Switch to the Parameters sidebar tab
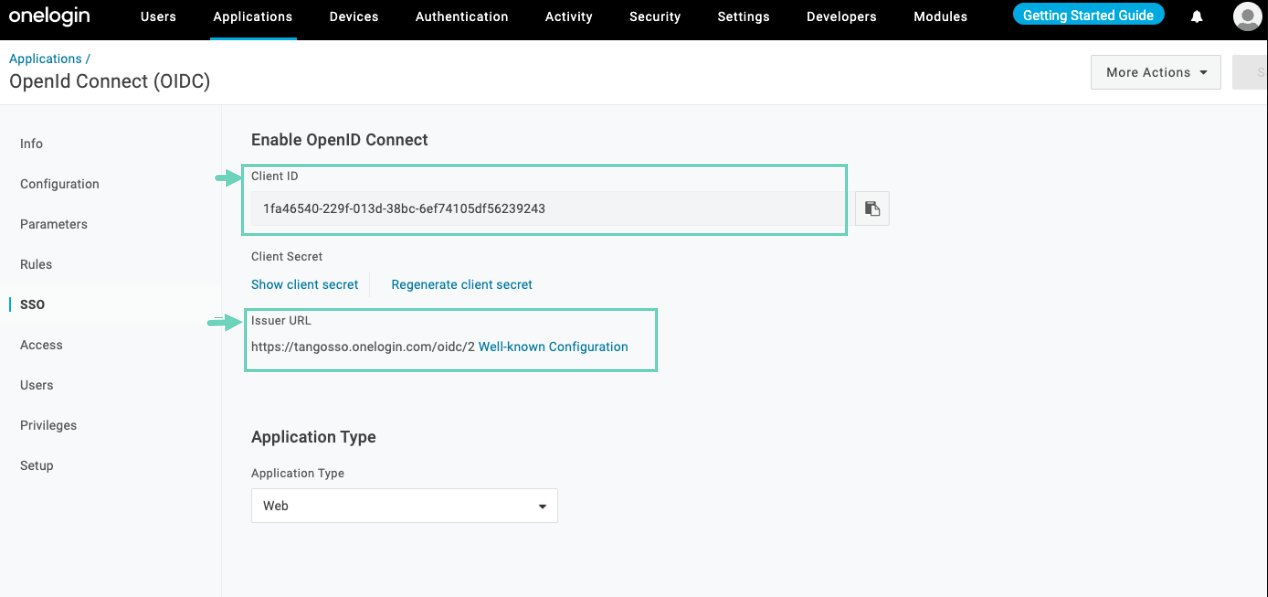This screenshot has height=597, width=1268. pos(54,224)
